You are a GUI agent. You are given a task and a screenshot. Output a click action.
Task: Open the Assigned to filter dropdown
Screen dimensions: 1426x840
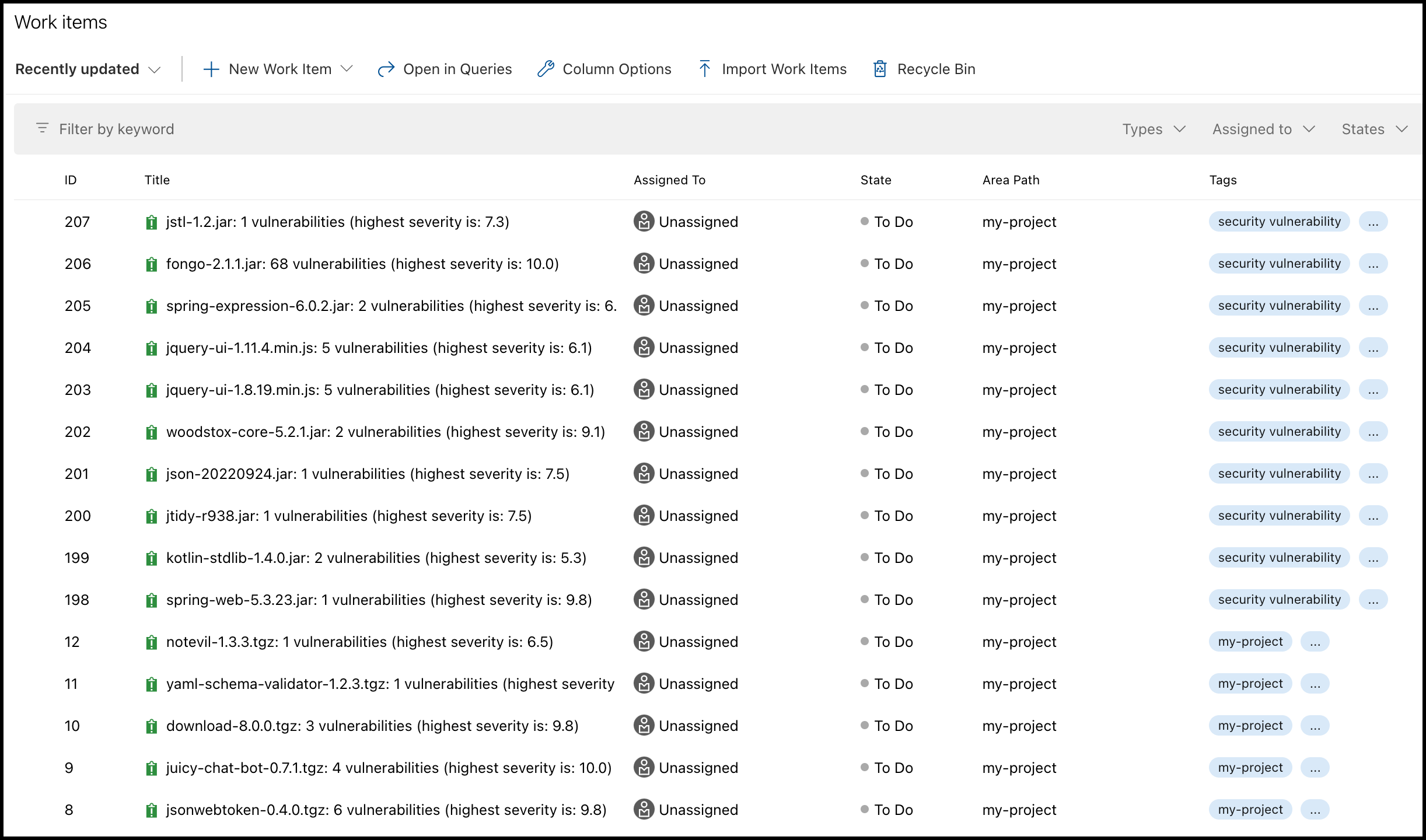[1263, 128]
